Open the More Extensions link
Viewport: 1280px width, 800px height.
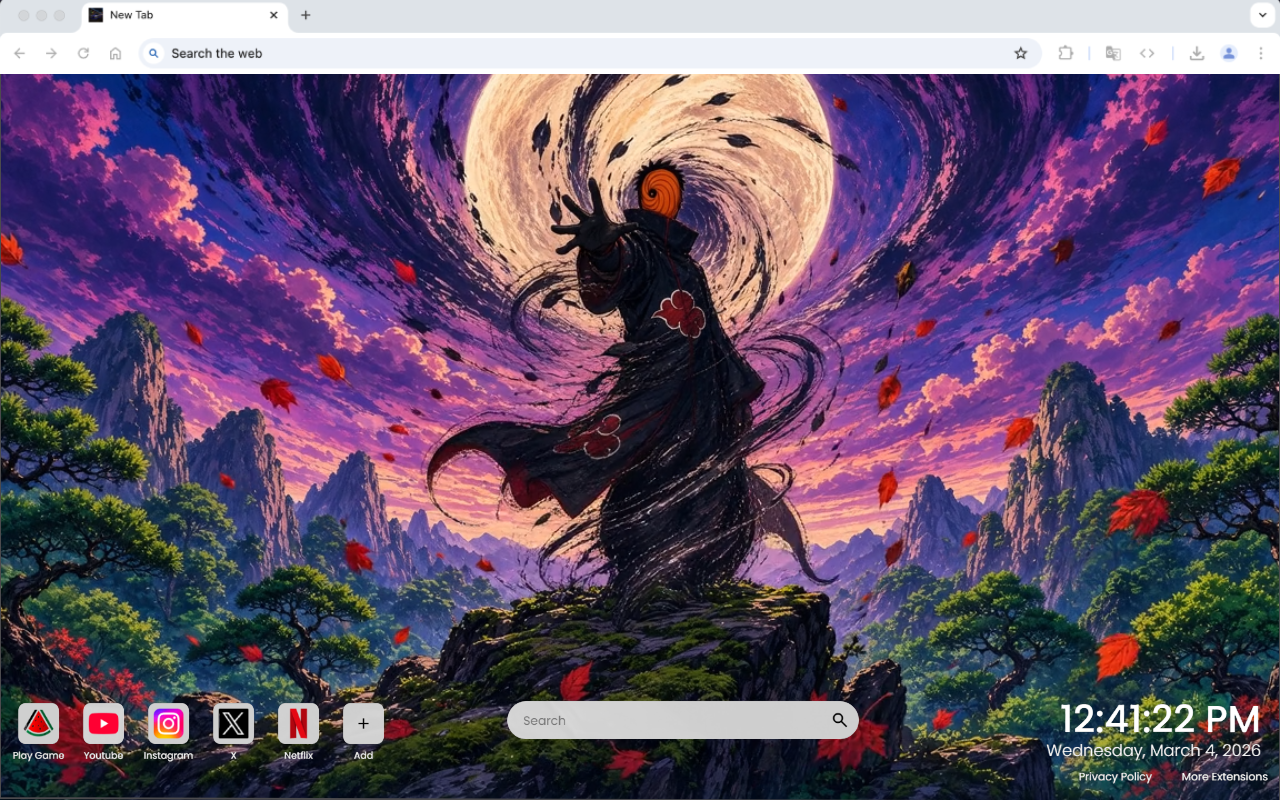[1224, 777]
